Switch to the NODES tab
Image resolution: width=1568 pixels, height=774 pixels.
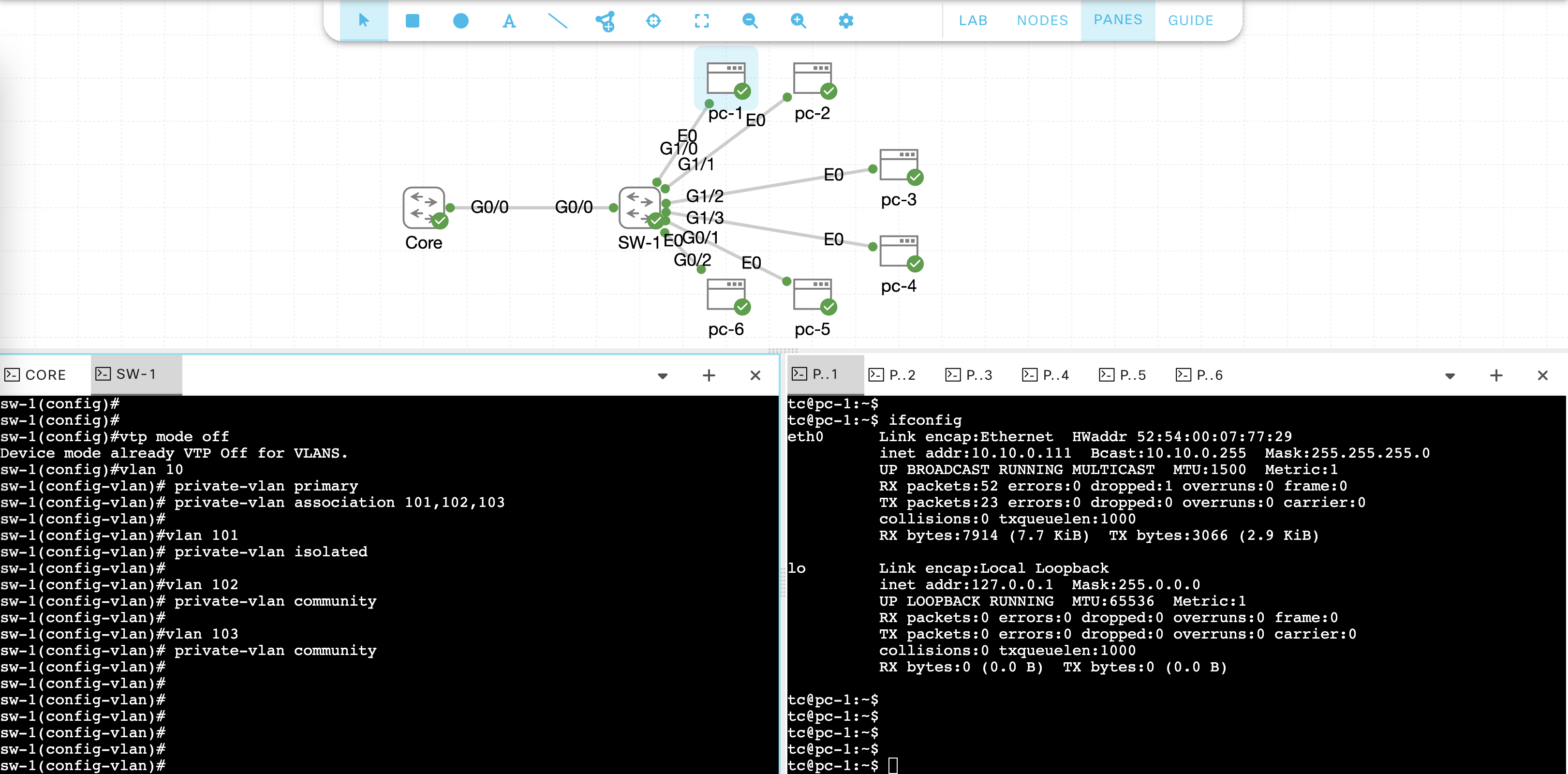click(1042, 21)
